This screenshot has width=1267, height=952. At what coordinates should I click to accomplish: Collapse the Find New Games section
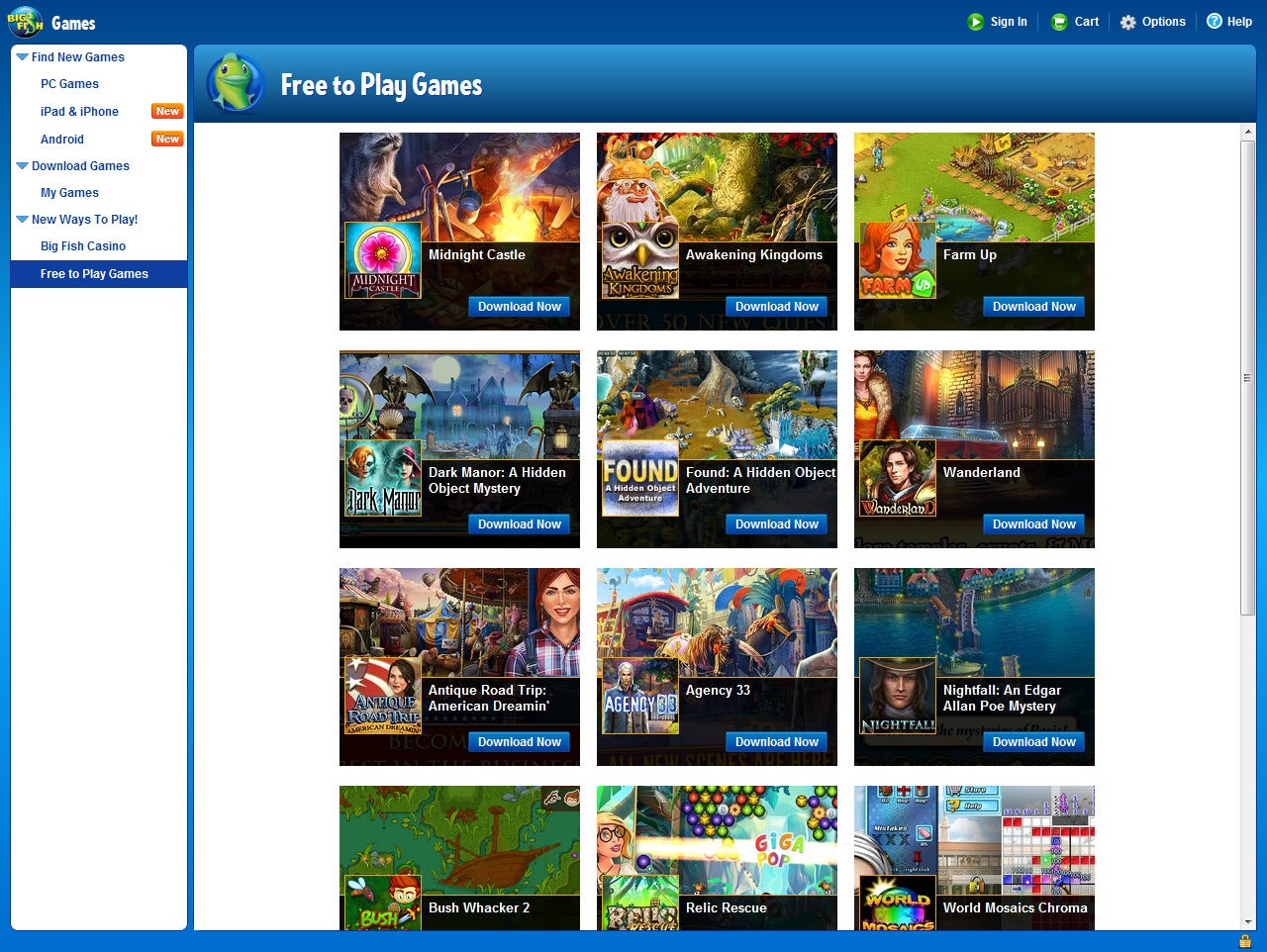tap(22, 57)
